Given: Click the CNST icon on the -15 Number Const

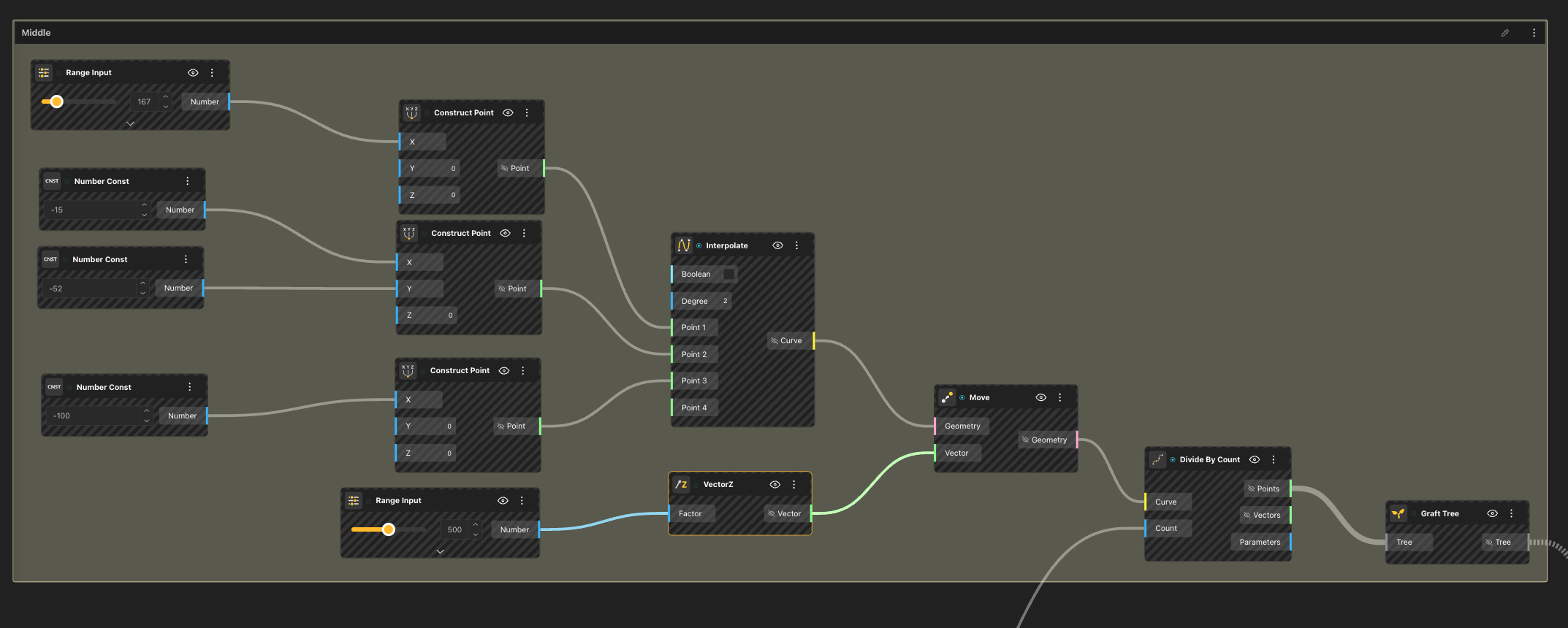Looking at the screenshot, I should point(52,181).
